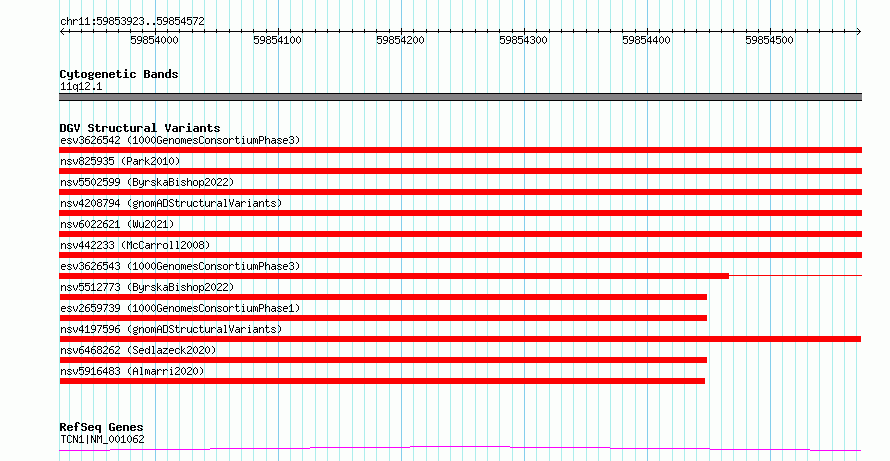Click ruler position 59854100

[278, 40]
